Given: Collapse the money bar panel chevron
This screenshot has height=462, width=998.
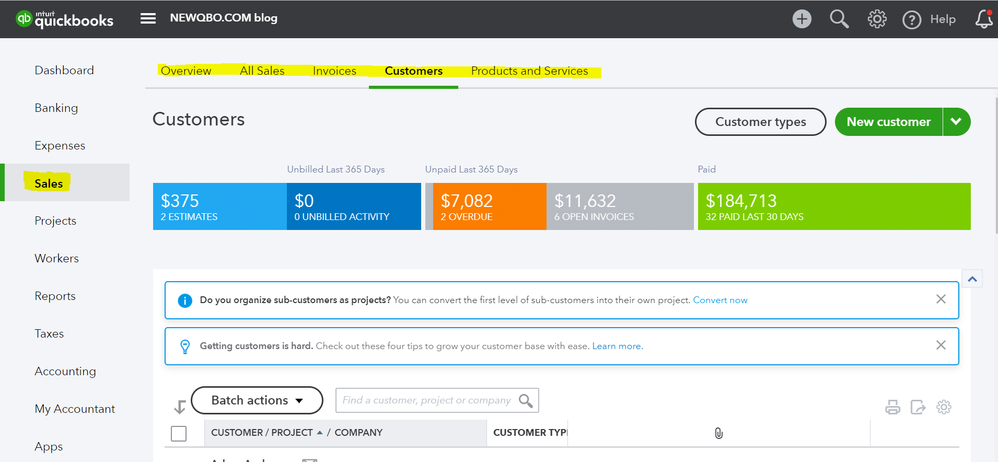Looking at the screenshot, I should 969,278.
